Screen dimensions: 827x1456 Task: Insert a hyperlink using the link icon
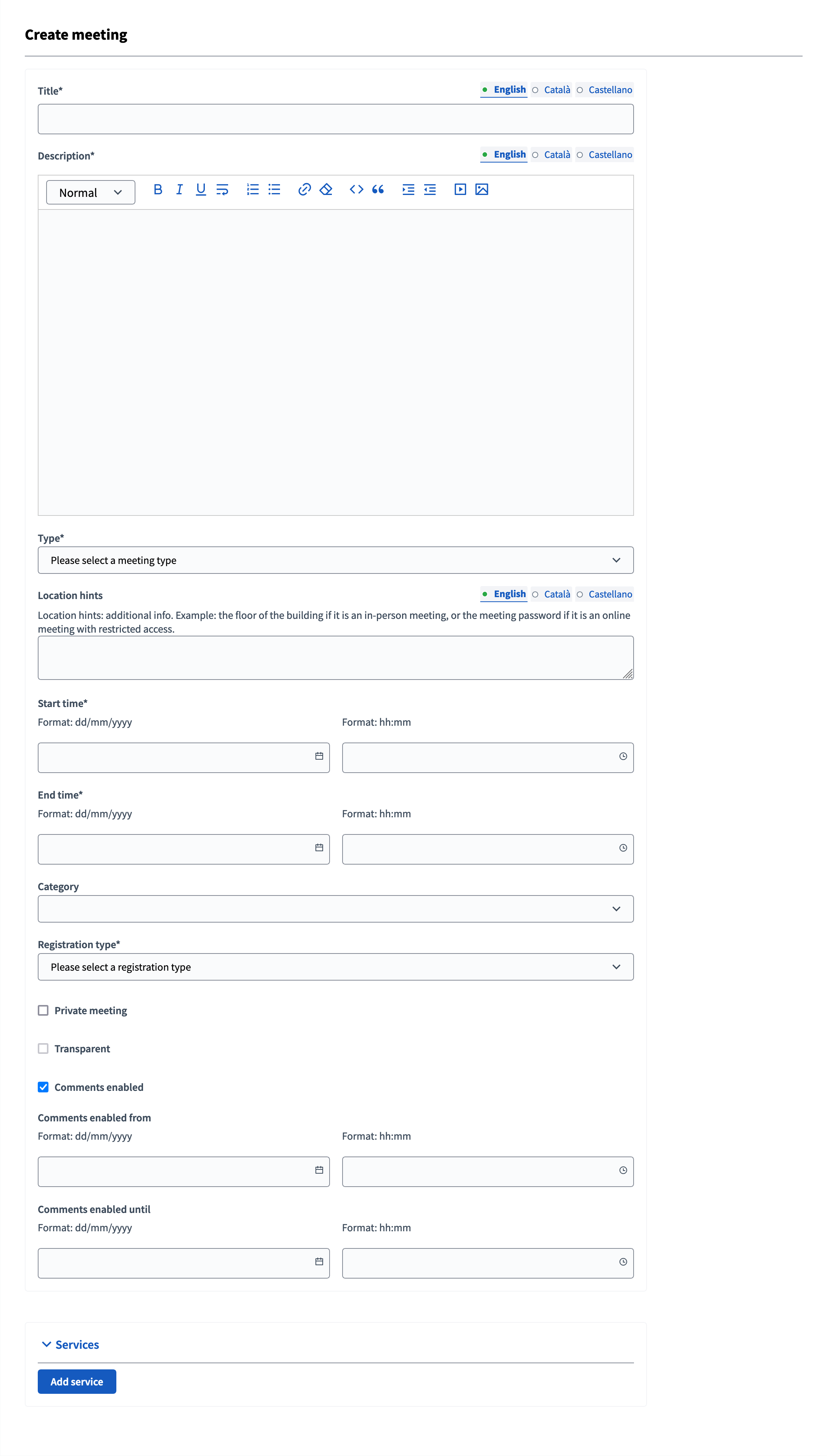[x=304, y=189]
